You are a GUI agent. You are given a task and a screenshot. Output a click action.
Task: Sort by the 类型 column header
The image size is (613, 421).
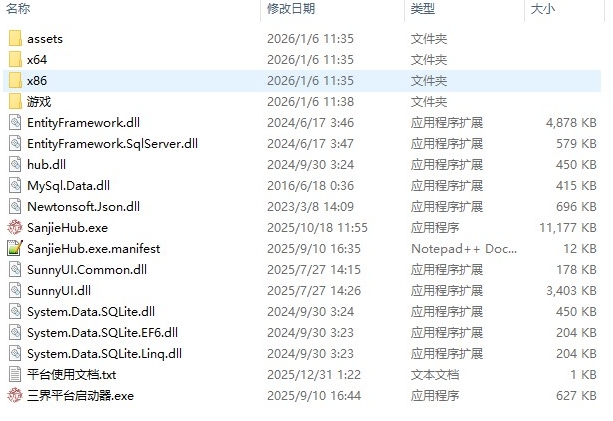pyautogui.click(x=423, y=8)
